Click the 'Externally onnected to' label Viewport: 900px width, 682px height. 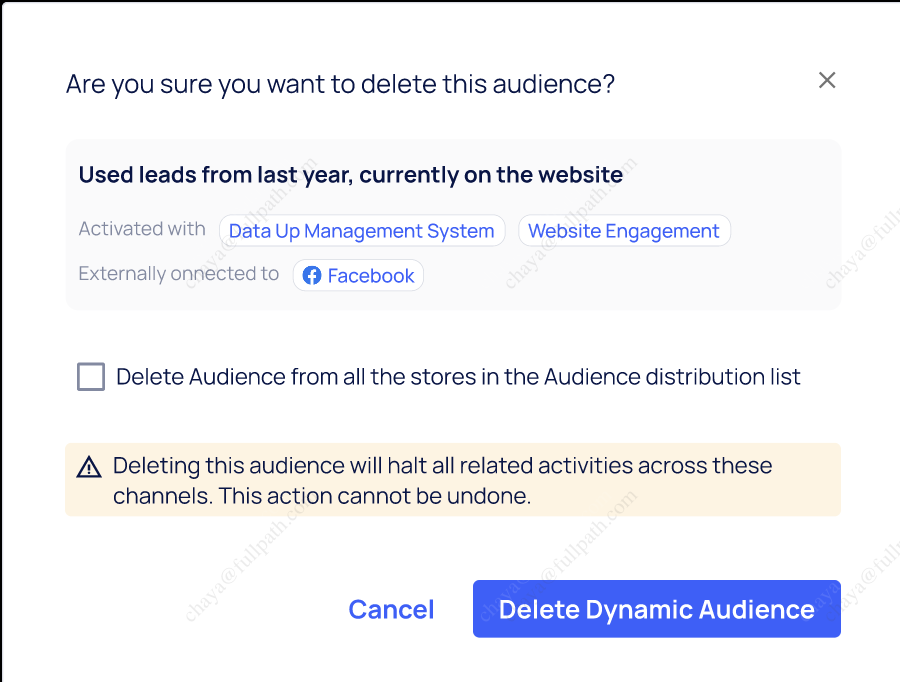pyautogui.click(x=178, y=274)
